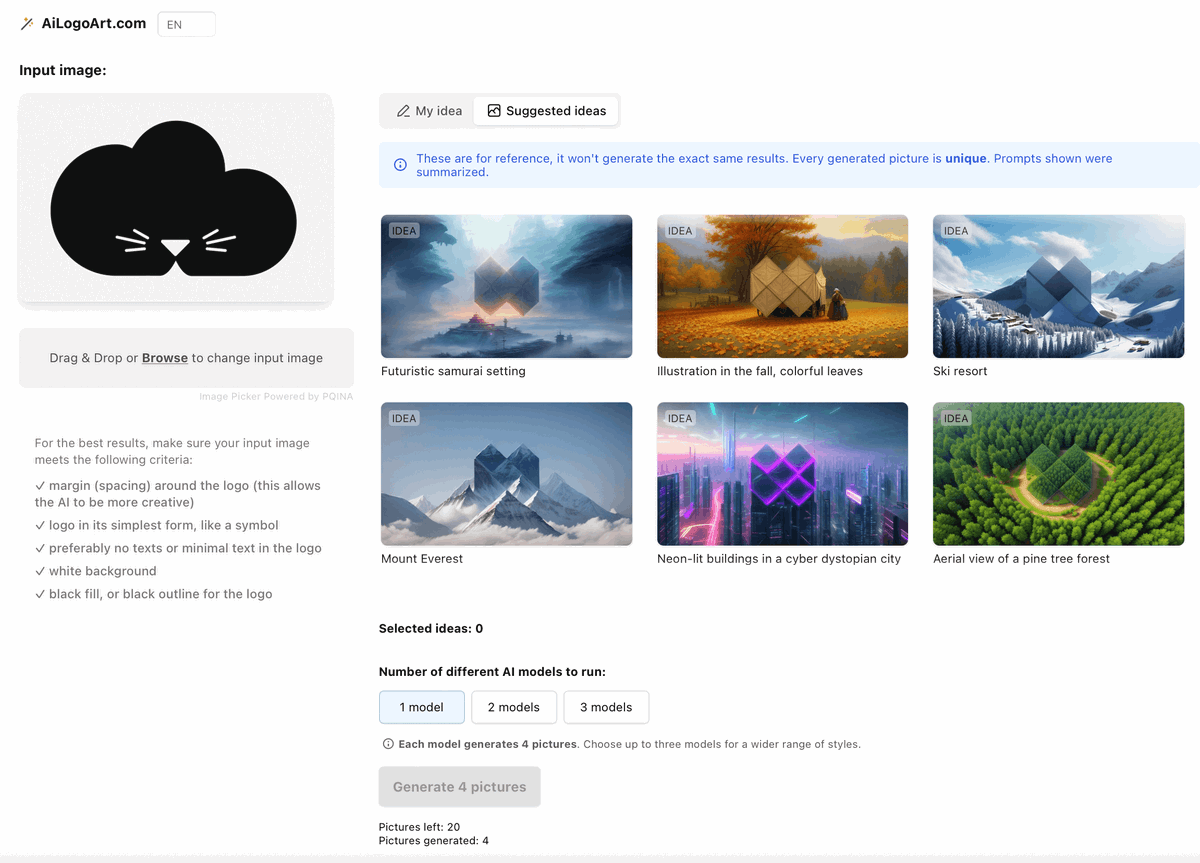Select the Mount Everest idea image
This screenshot has width=1200, height=863.
[506, 474]
